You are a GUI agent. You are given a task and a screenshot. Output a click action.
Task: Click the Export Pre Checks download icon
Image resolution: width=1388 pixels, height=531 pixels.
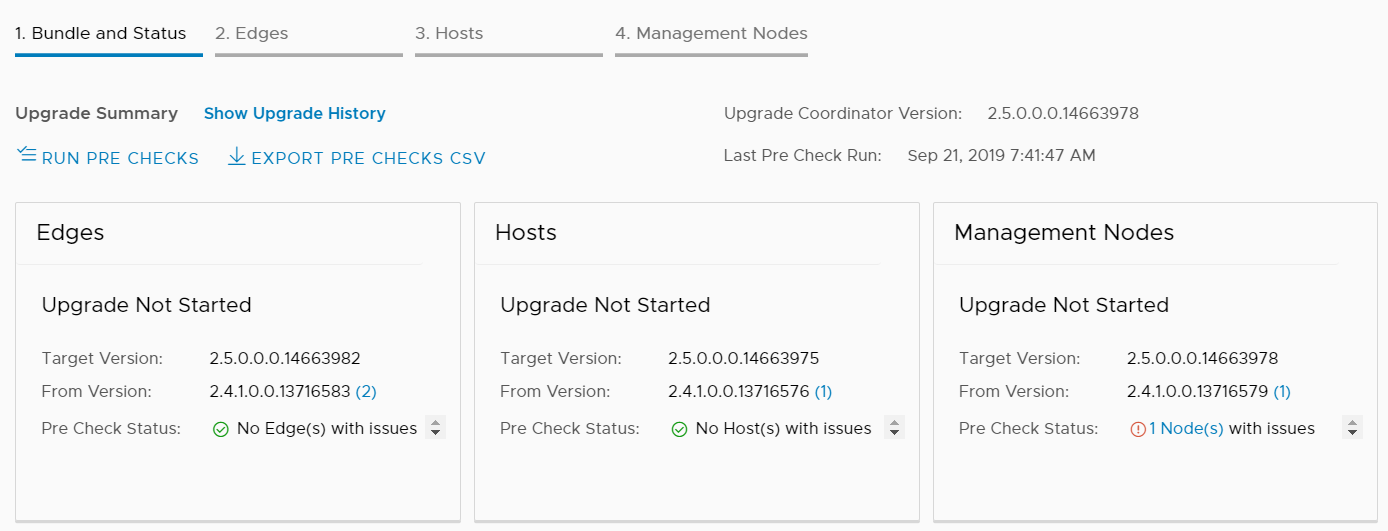coord(237,156)
